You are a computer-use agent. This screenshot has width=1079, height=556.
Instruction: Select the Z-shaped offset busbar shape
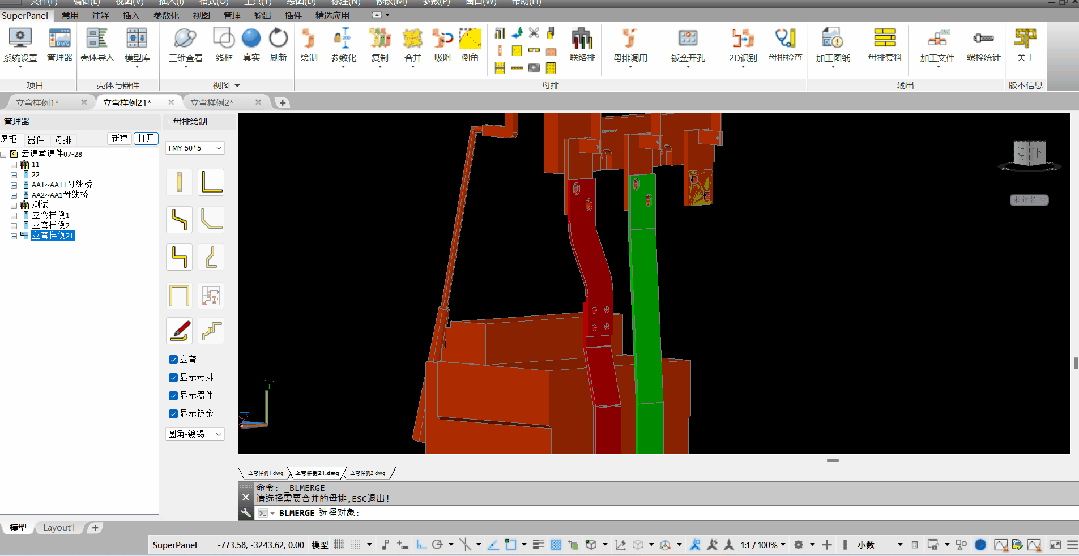tap(180, 220)
